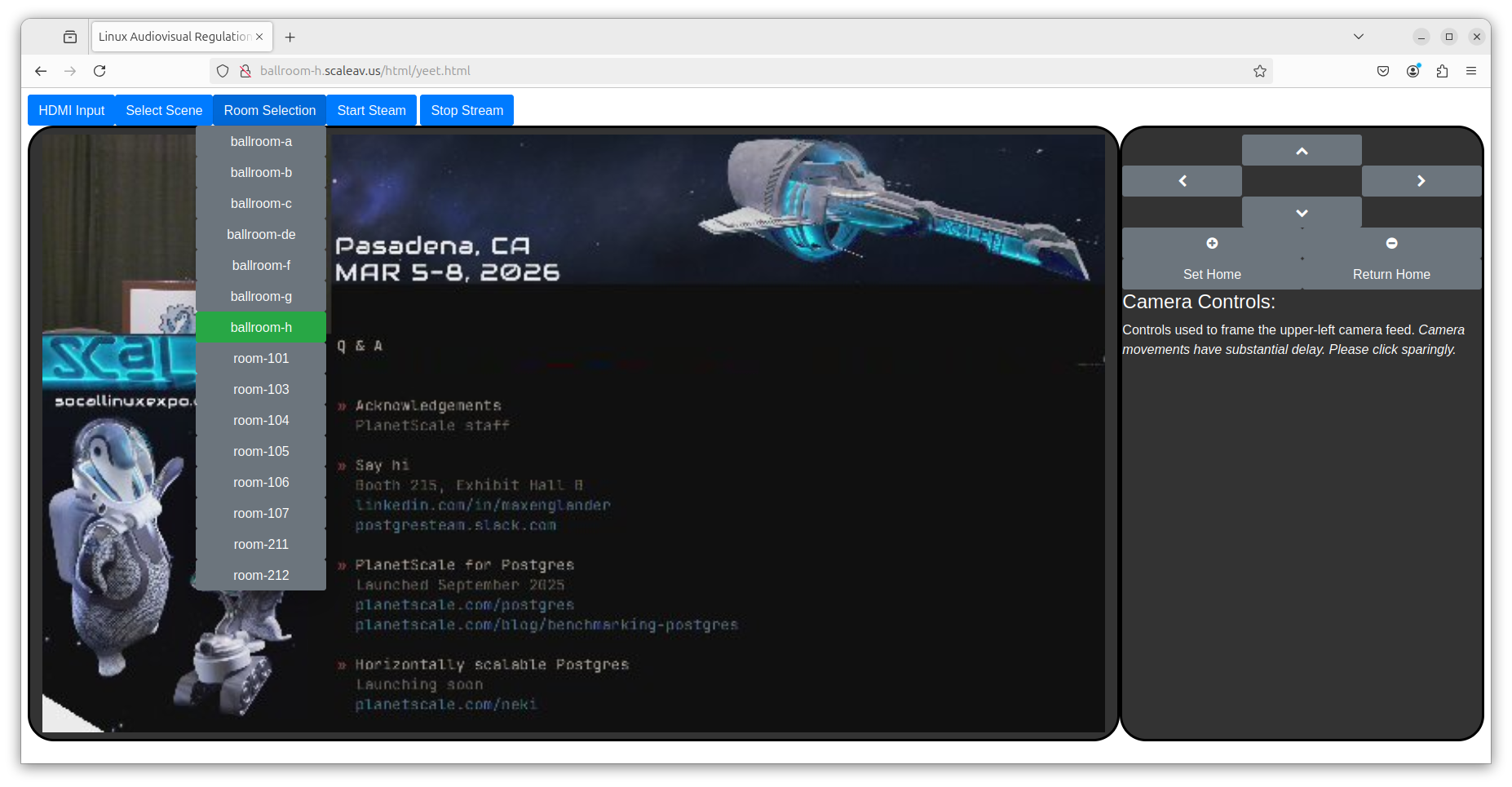Tilt camera down with the down arrow
This screenshot has width=1512, height=787.
click(1301, 213)
